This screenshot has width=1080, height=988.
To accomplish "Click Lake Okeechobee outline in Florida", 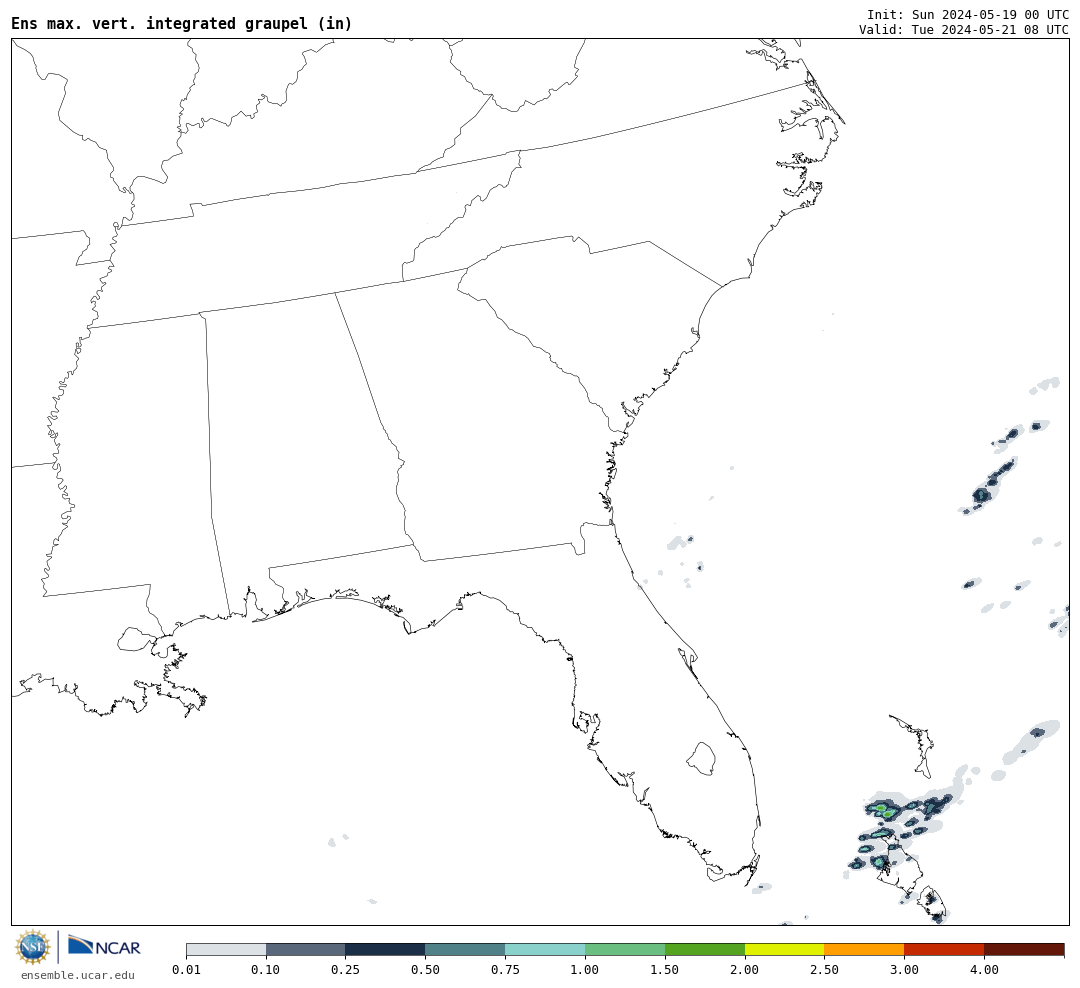I will pos(702,759).
